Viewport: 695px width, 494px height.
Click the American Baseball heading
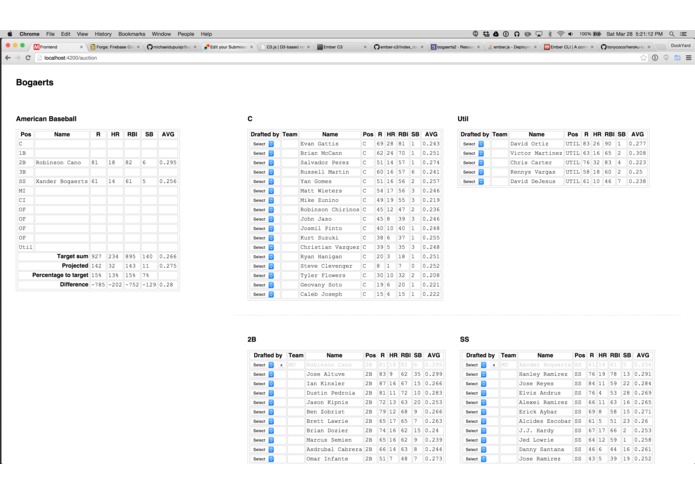click(46, 119)
